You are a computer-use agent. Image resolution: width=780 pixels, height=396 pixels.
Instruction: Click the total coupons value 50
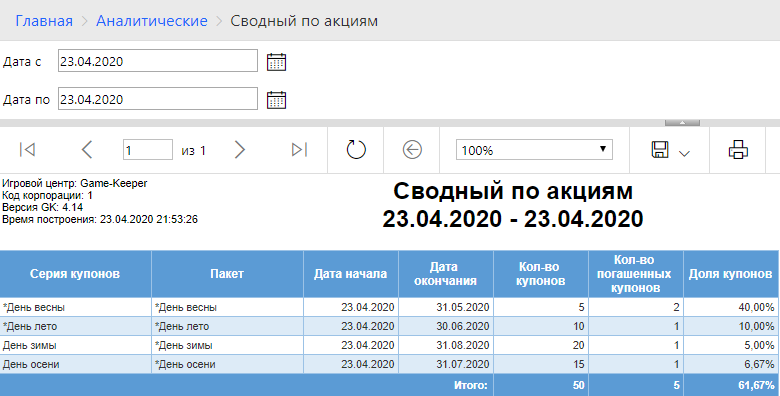pyautogui.click(x=579, y=385)
